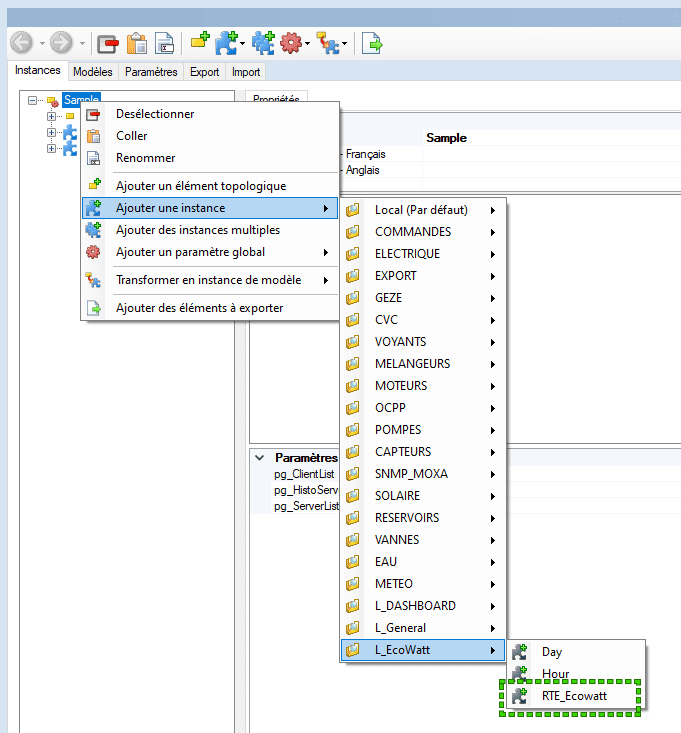
Task: Choose Ajouter des instances multiples
Action: click(210, 230)
